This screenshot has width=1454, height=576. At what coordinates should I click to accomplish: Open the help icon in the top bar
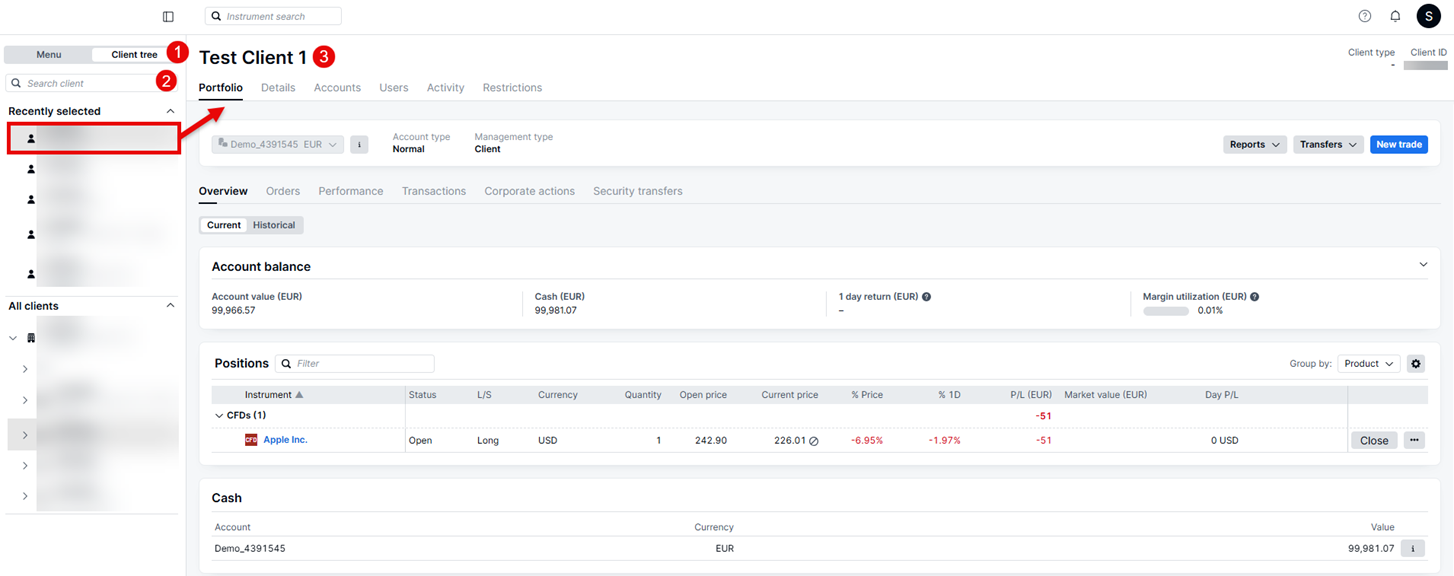coord(1364,15)
